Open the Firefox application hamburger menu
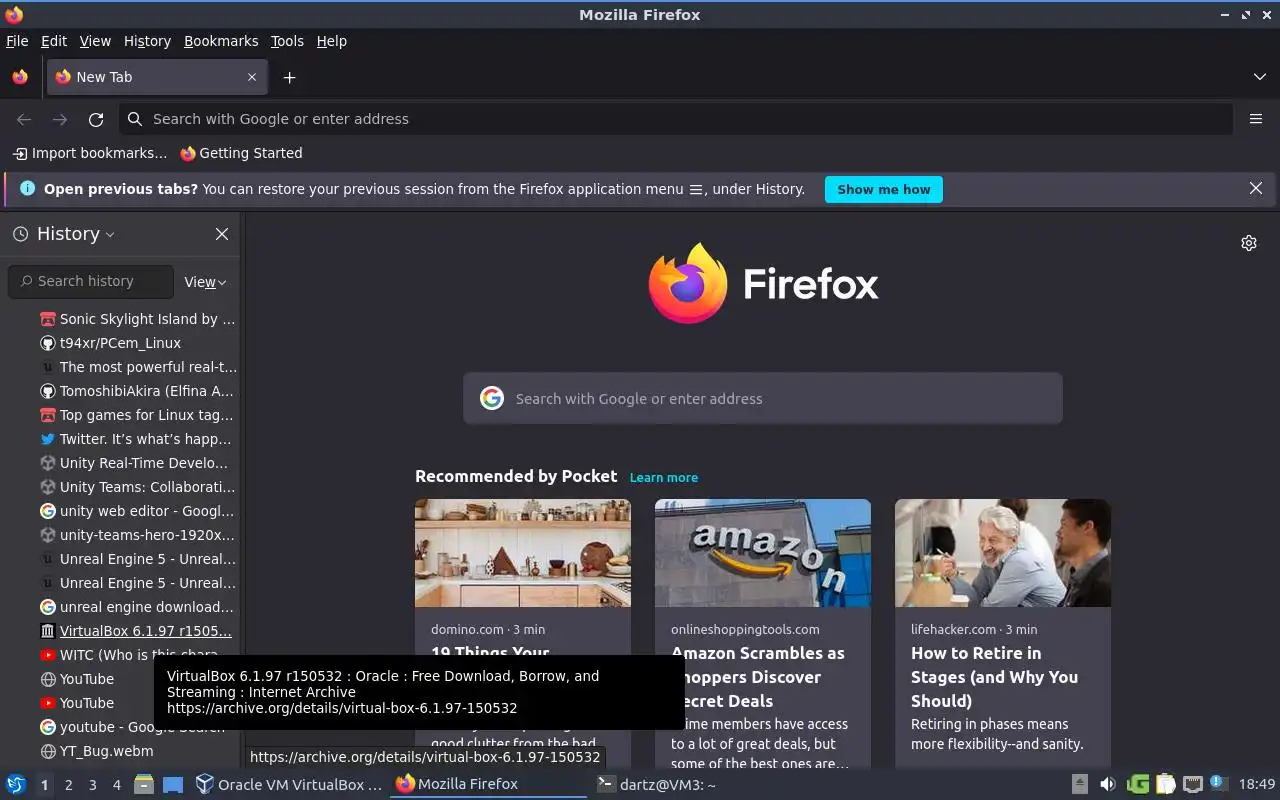 [x=1256, y=119]
